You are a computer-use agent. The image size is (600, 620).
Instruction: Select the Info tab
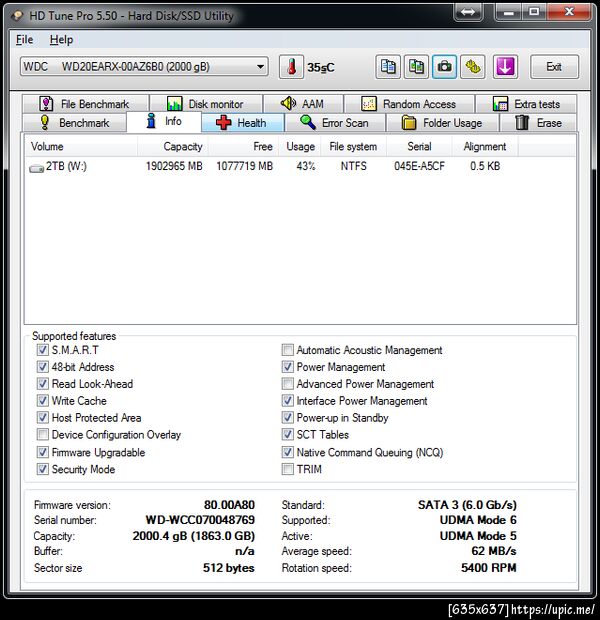point(164,121)
